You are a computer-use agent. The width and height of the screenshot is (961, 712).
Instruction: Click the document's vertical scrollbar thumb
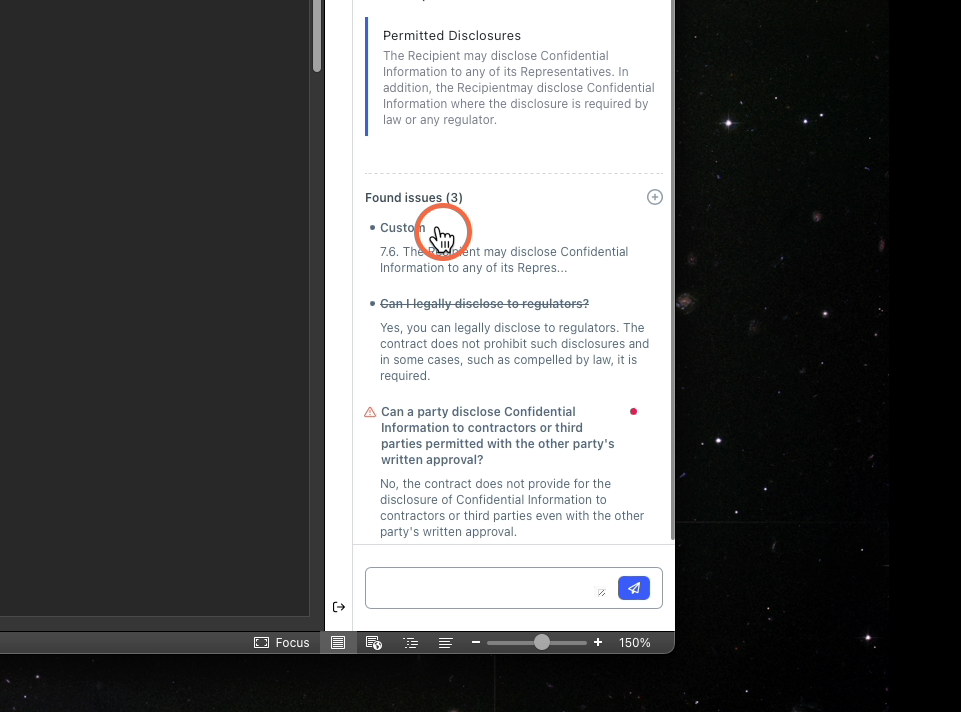[x=317, y=36]
